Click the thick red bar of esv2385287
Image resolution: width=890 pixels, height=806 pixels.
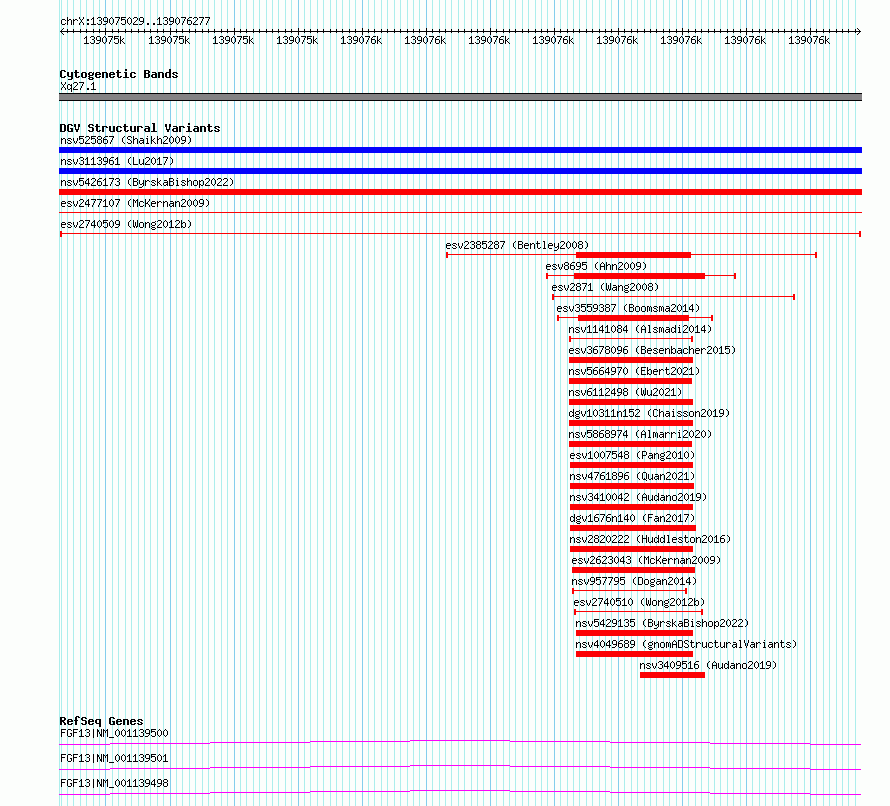click(633, 255)
